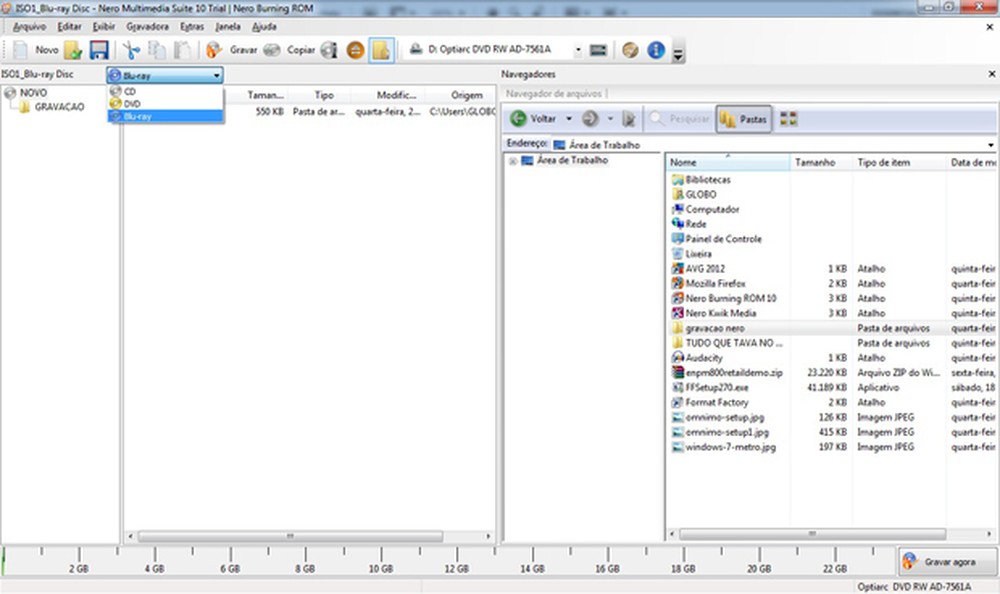Open the Nero cover designer disc icon
The width and height of the screenshot is (1000, 594).
[630, 50]
